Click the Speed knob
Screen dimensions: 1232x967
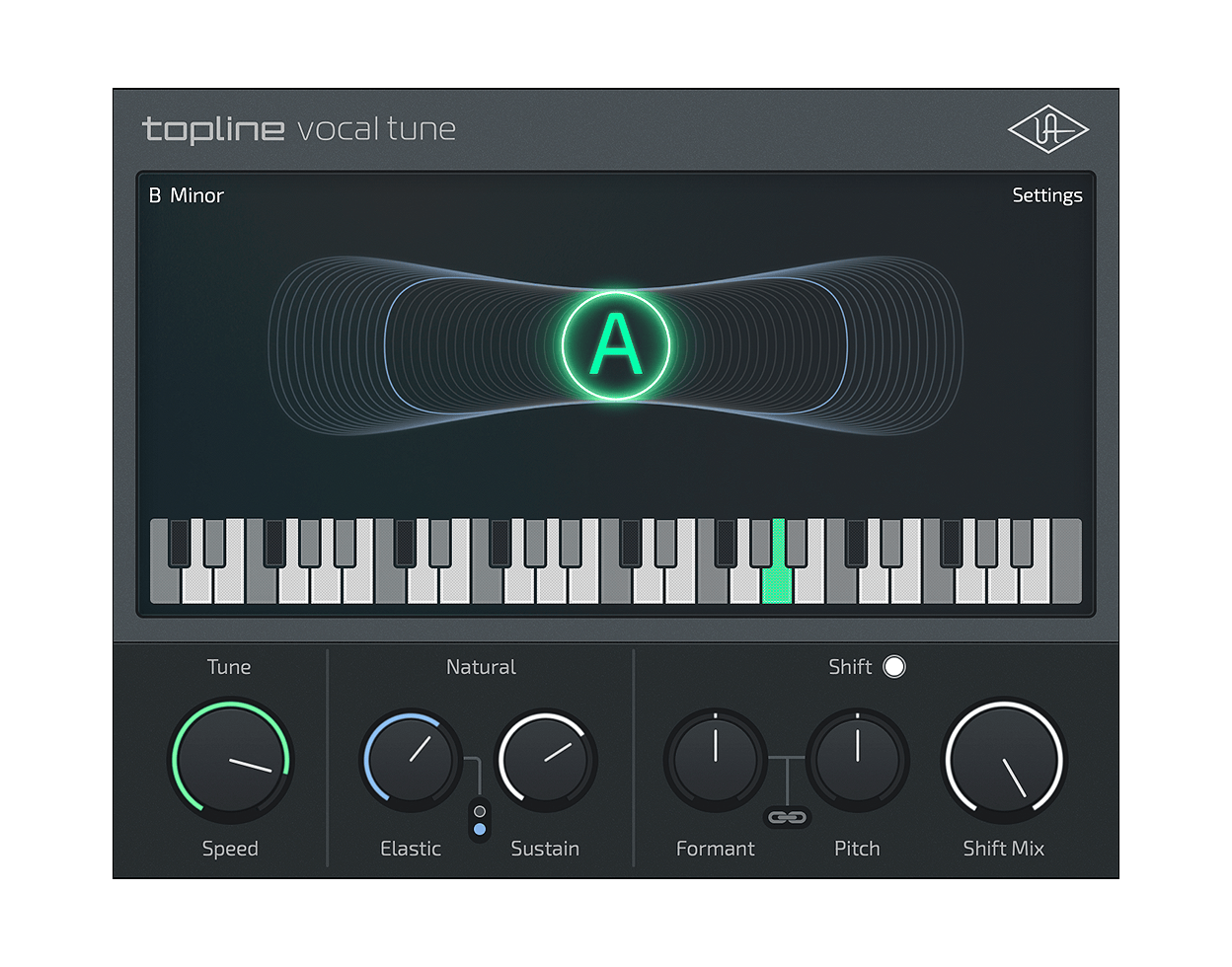point(231,761)
